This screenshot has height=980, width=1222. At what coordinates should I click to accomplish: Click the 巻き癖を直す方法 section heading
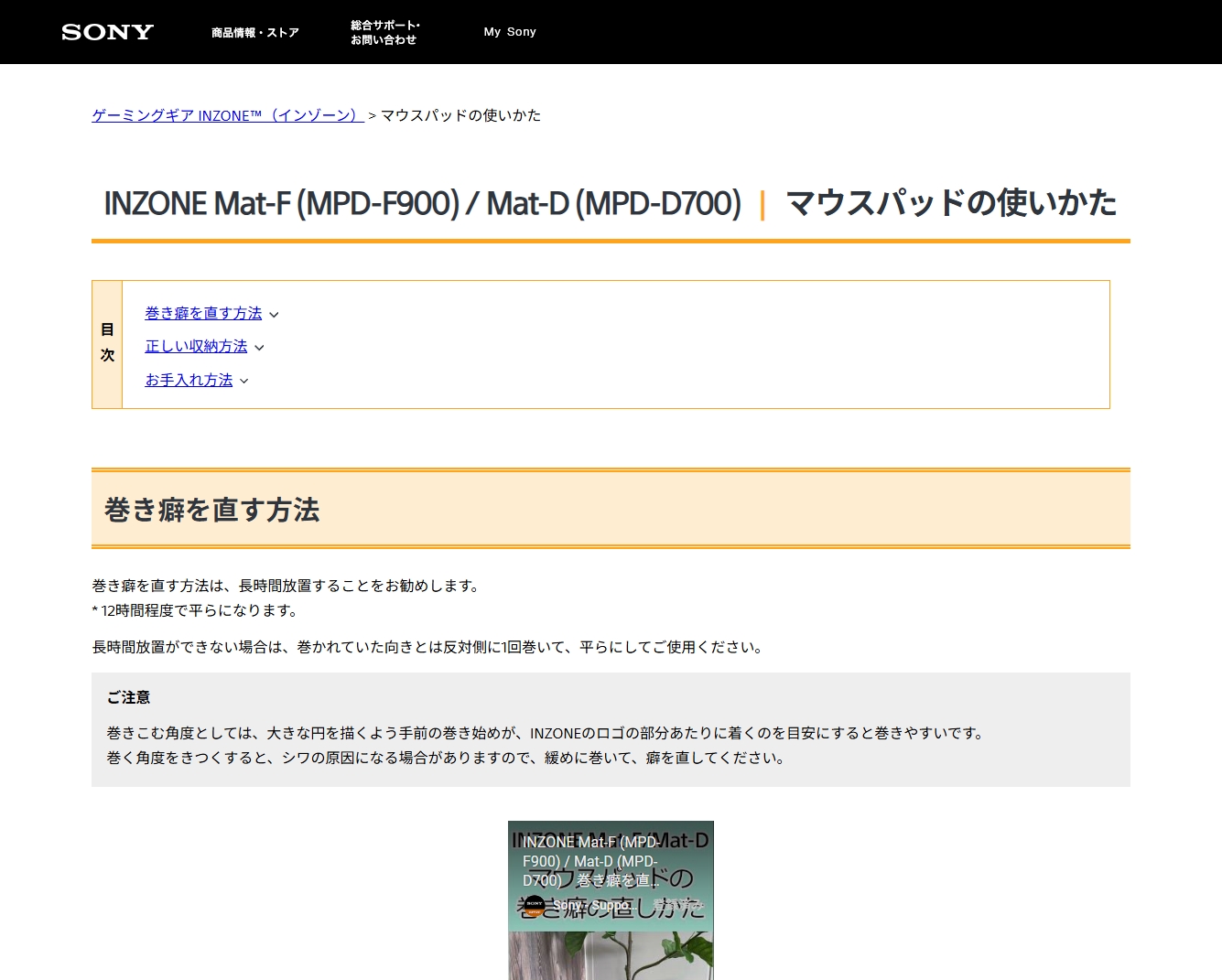[x=211, y=510]
